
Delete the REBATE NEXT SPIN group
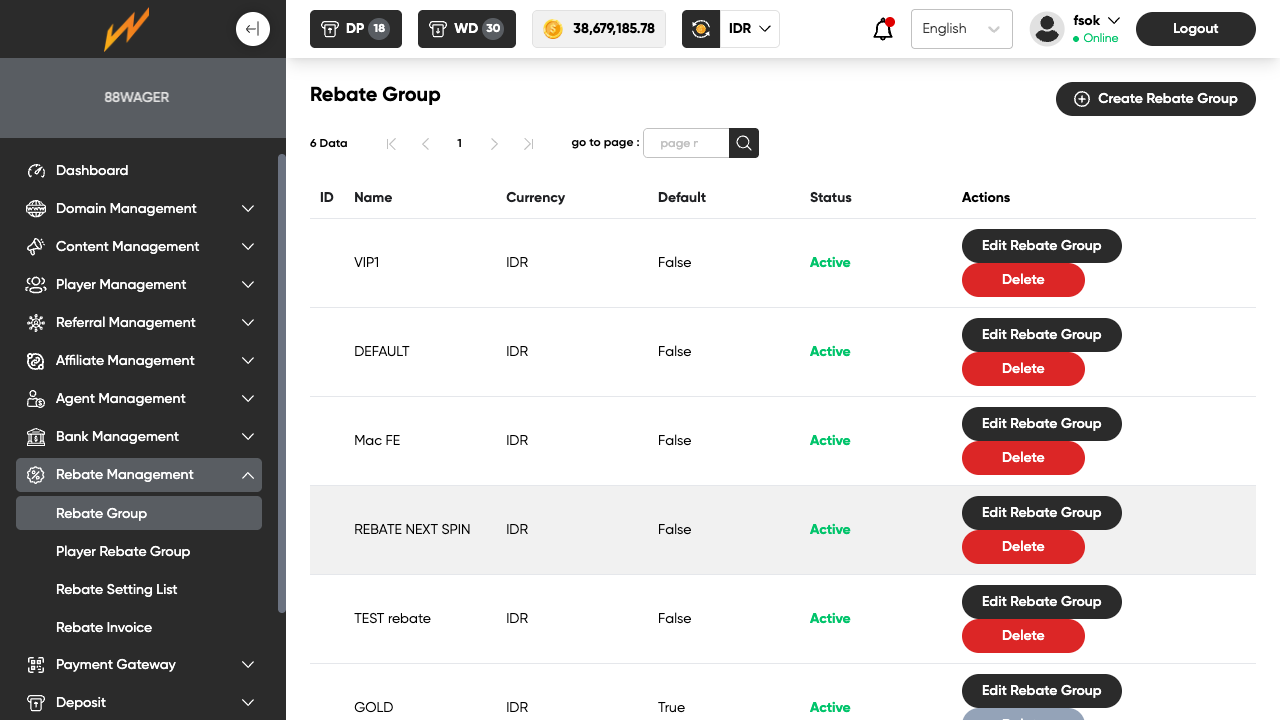coord(1023,547)
